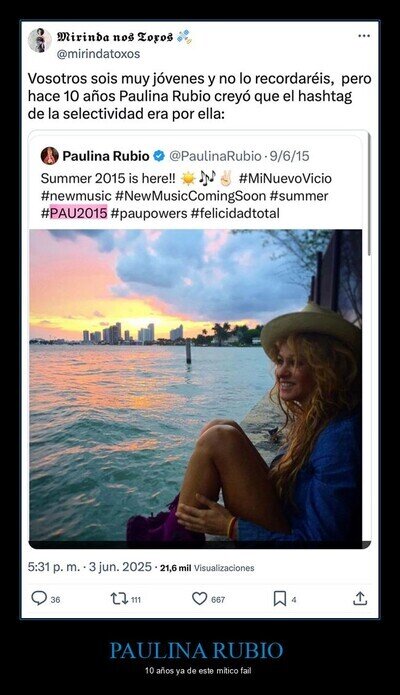The image size is (400, 695).
Task: Click the #NewMusicComingSoon hashtag
Action: 190,196
